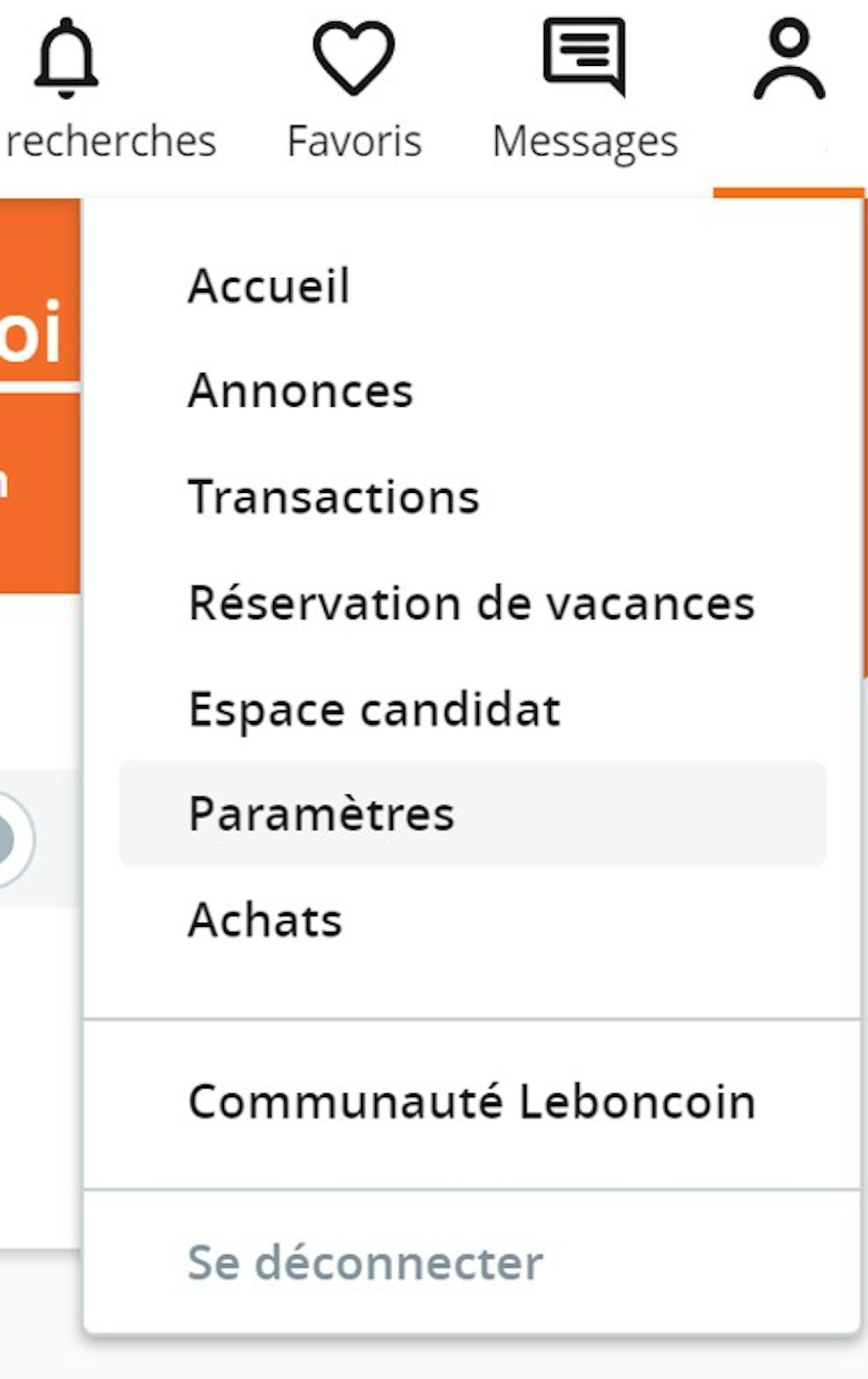Open the Messages speech bubble icon
868x1379 pixels.
584,56
